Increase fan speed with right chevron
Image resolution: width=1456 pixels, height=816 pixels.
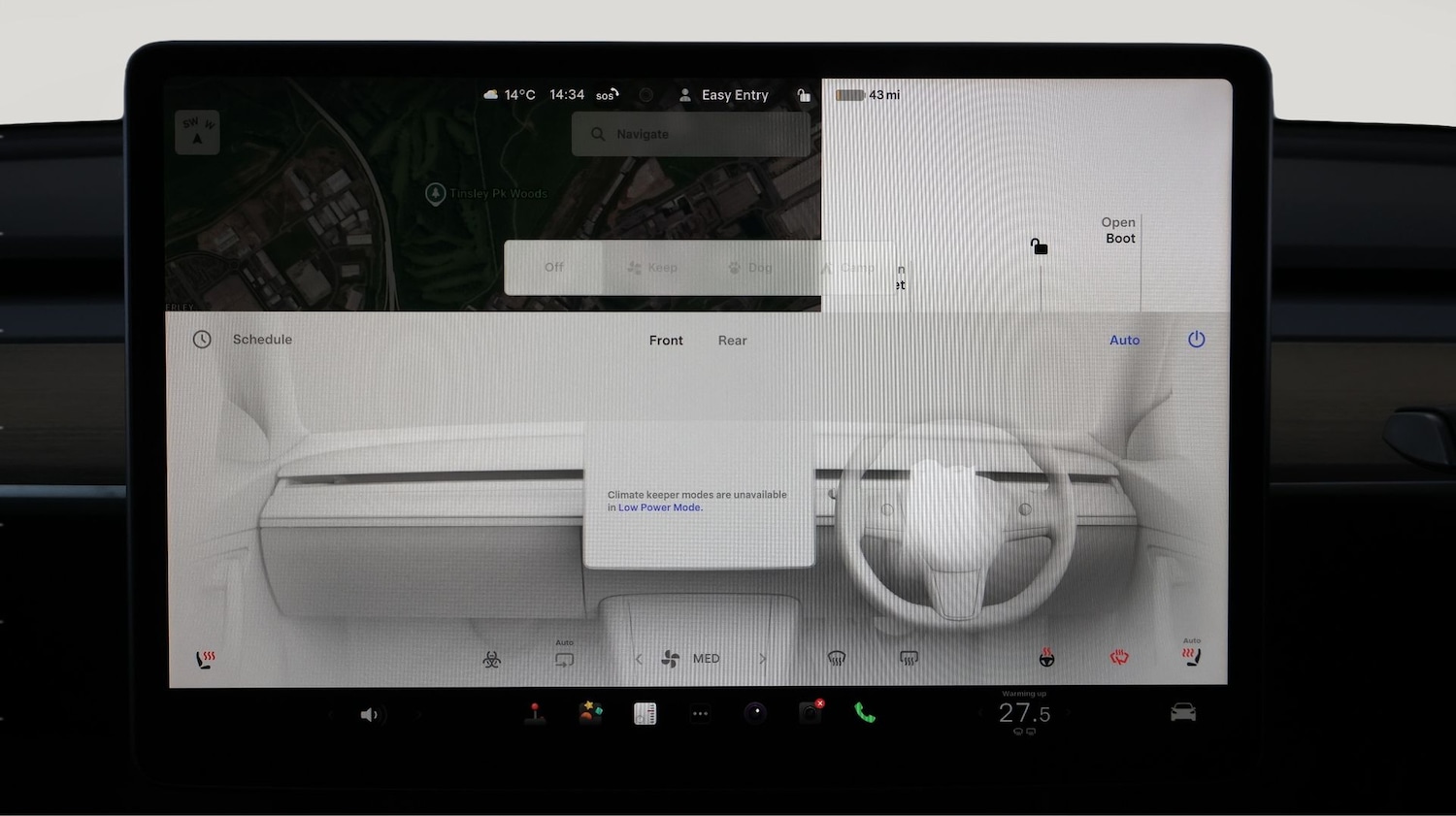coord(764,659)
